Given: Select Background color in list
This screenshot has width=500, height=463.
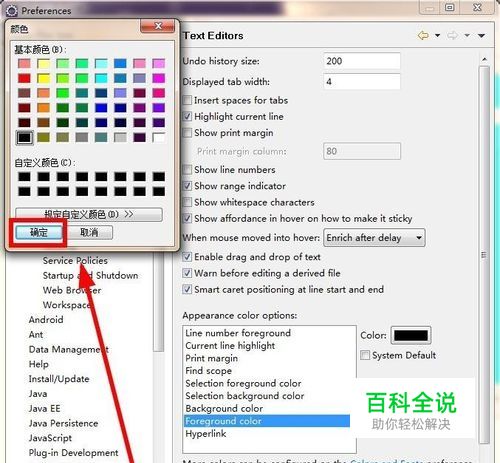Looking at the screenshot, I should coord(224,408).
